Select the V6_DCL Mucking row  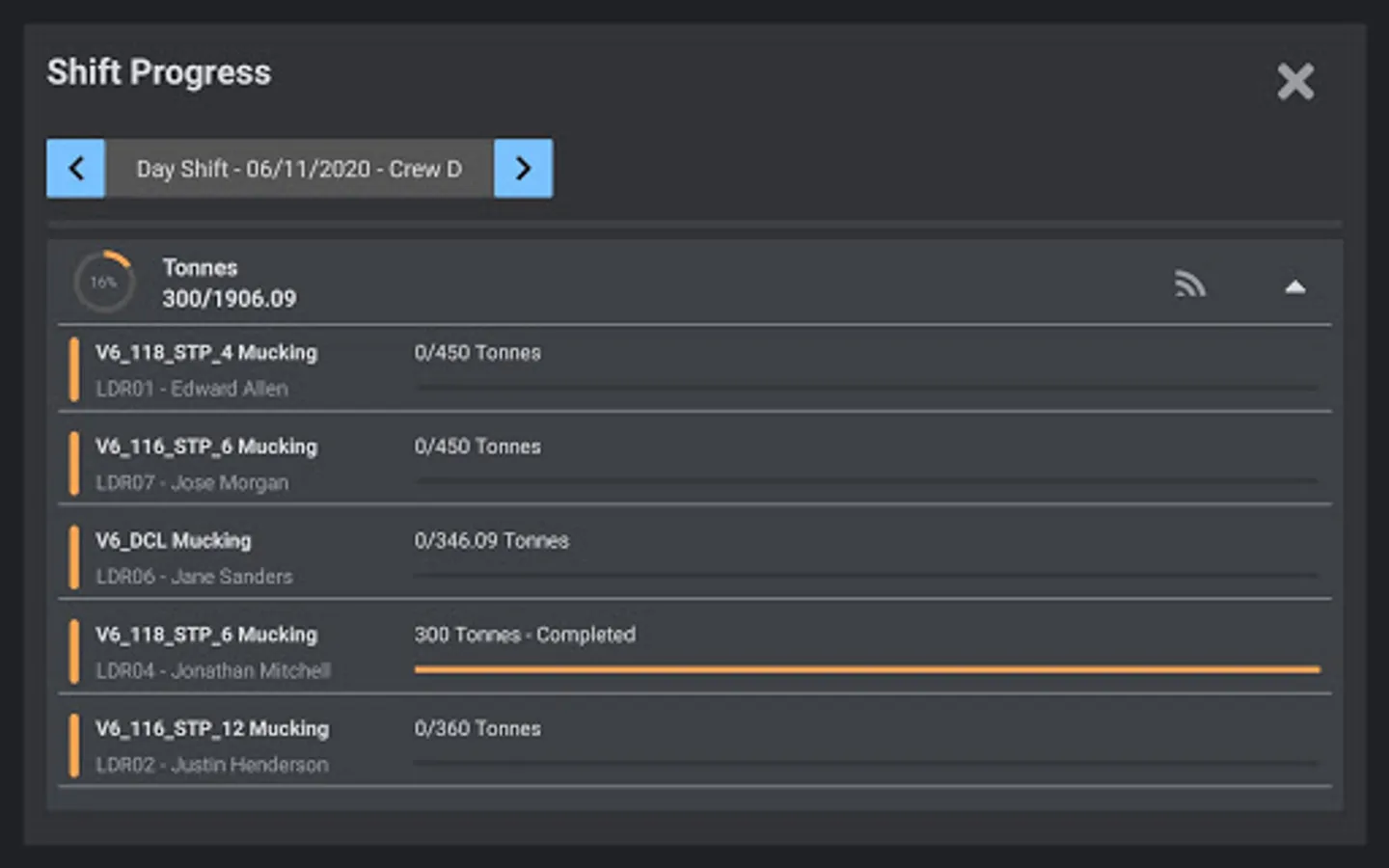(x=174, y=540)
